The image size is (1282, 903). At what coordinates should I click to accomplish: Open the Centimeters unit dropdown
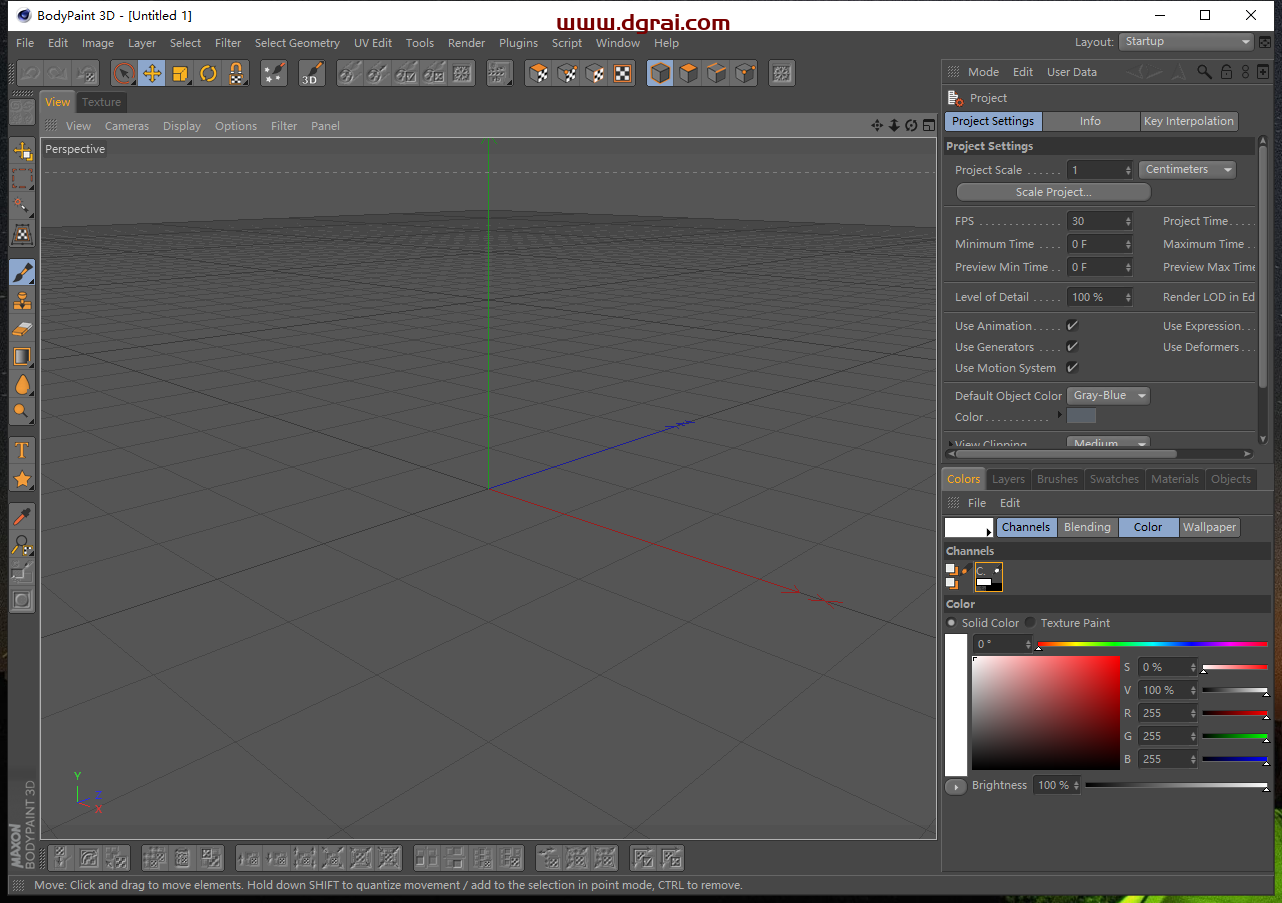tap(1187, 170)
